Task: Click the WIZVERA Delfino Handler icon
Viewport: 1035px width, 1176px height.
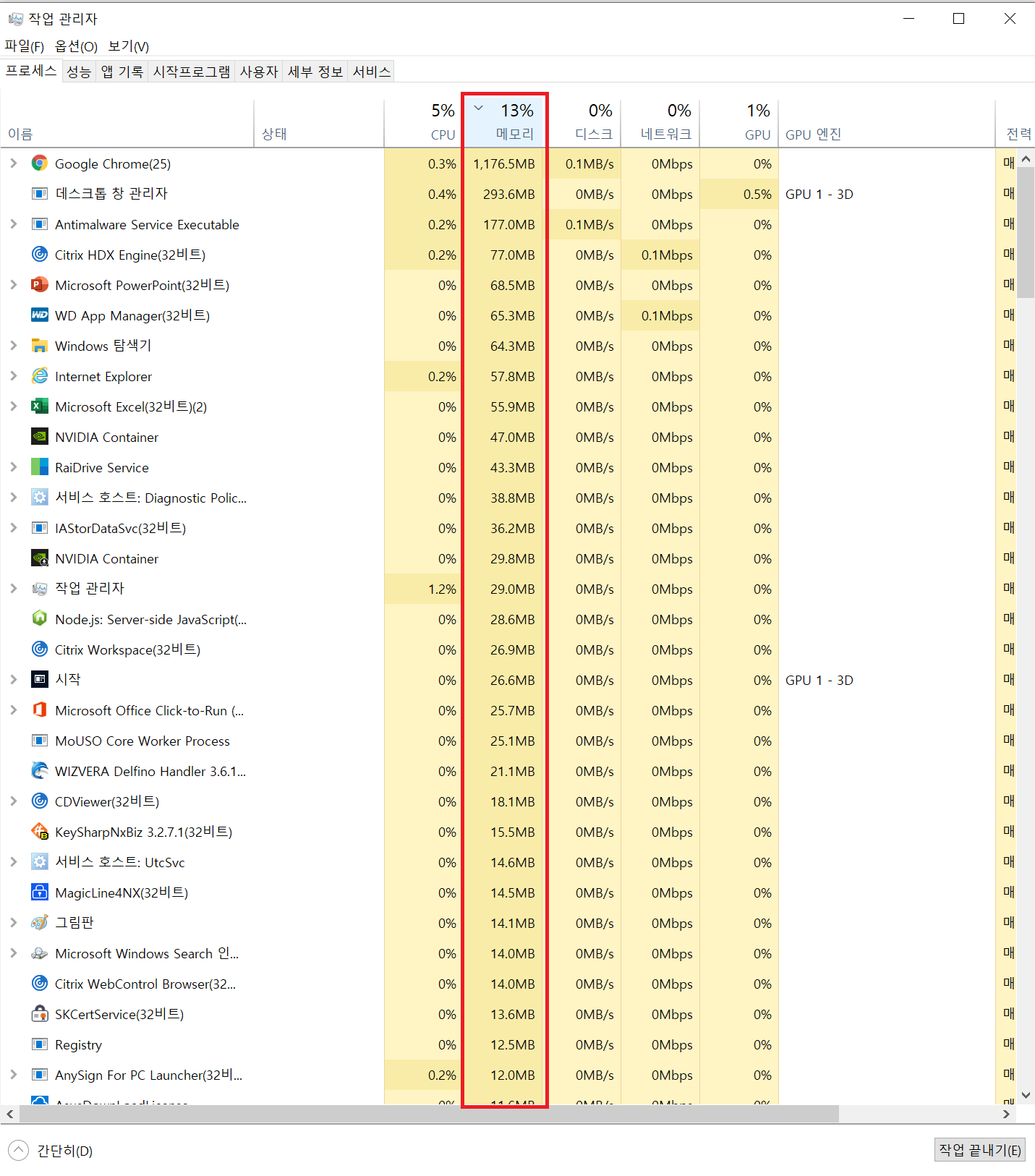Action: point(40,771)
